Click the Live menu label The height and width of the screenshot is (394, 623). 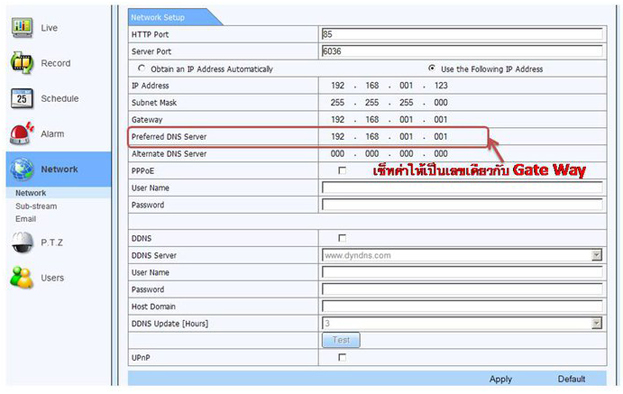click(49, 28)
